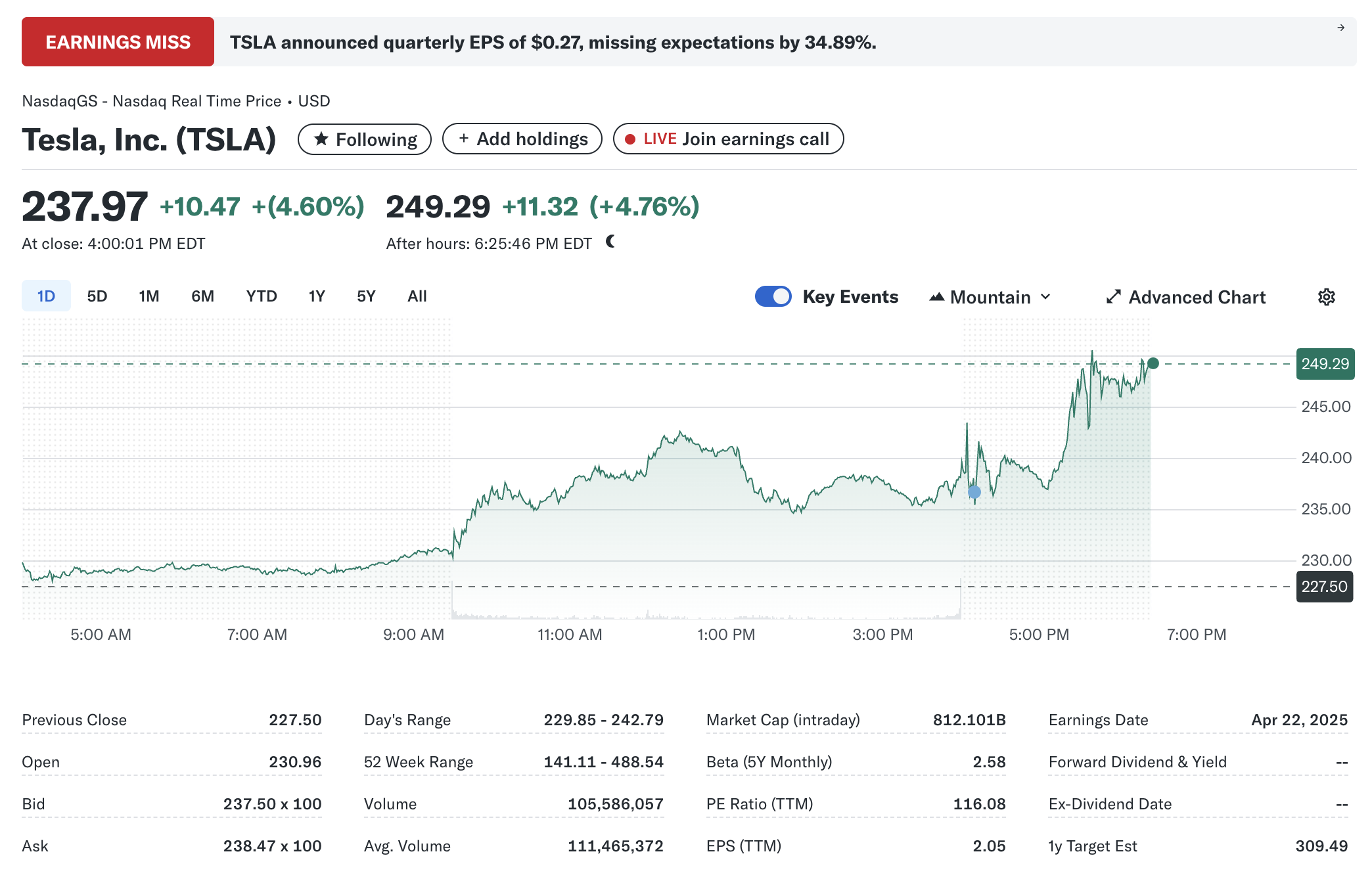Screen dimensions: 1372x879
Task: Click the arrow icon in the earnings banner
Action: click(x=1340, y=28)
